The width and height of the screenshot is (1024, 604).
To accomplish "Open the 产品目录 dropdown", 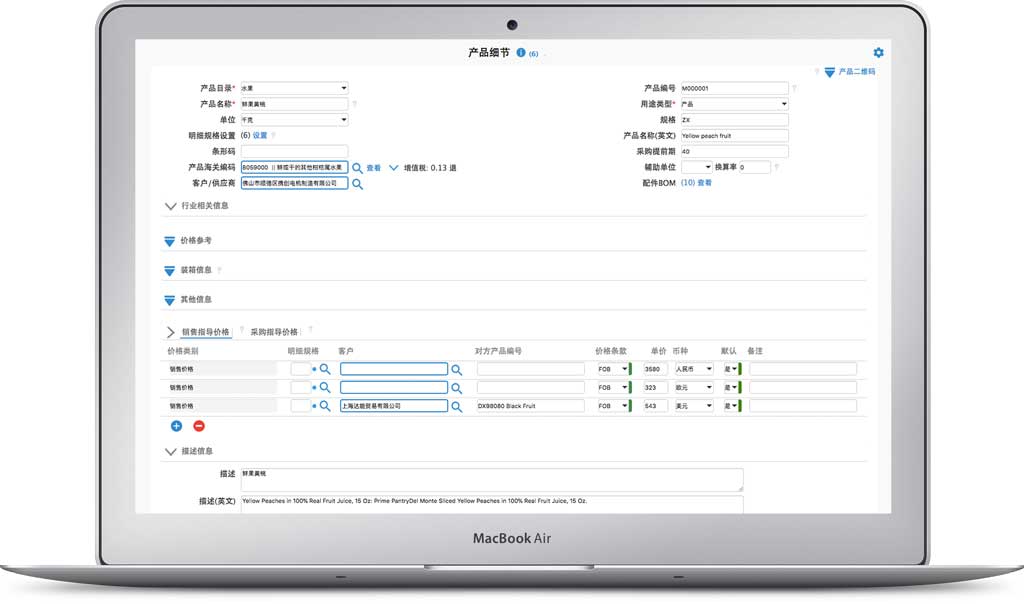I will click(x=294, y=88).
